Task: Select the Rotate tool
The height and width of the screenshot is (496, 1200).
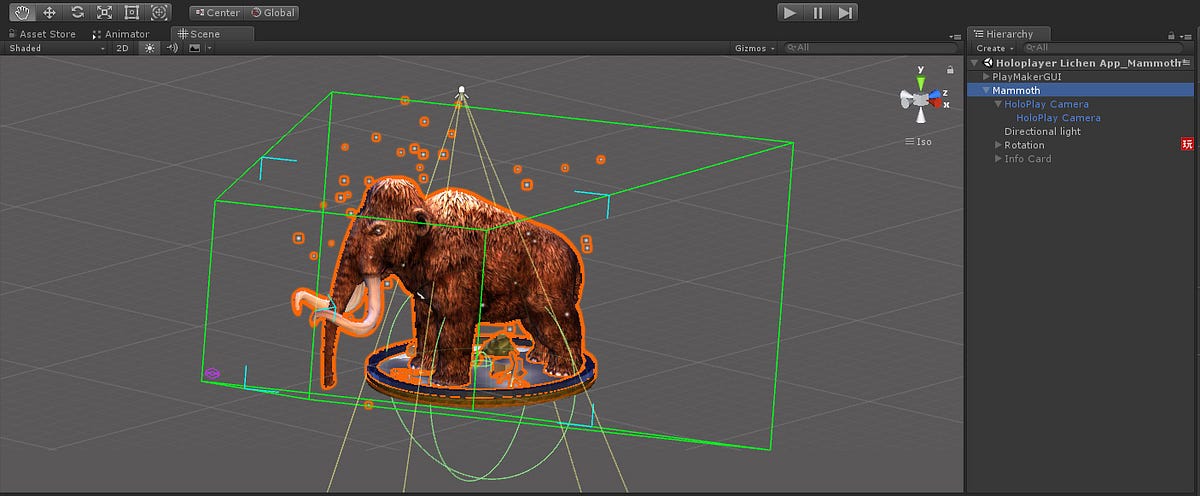Action: click(x=77, y=13)
